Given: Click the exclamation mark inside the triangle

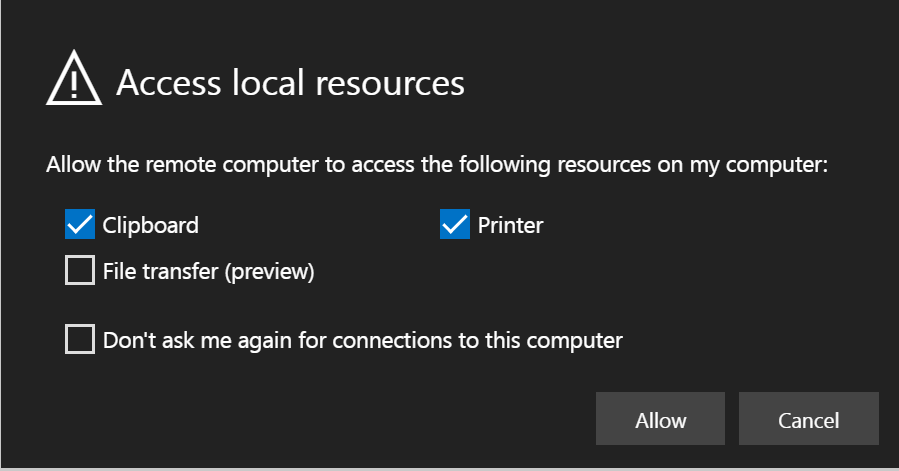Looking at the screenshot, I should (74, 84).
